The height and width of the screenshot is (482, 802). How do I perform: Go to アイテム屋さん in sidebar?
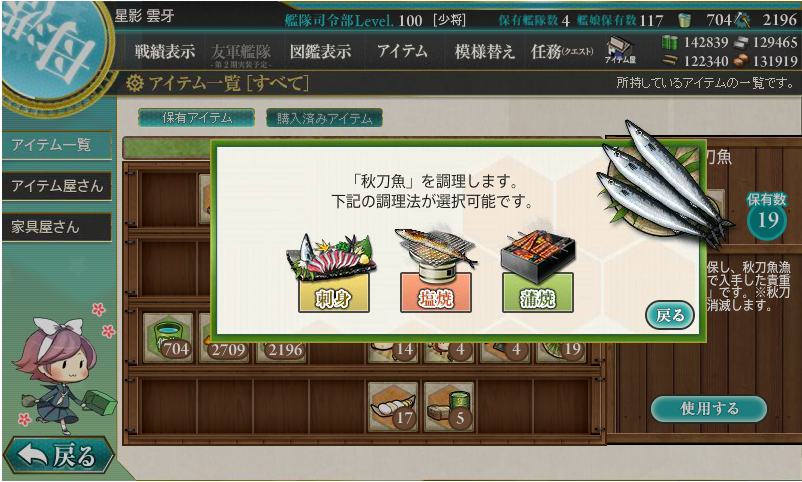[x=57, y=186]
